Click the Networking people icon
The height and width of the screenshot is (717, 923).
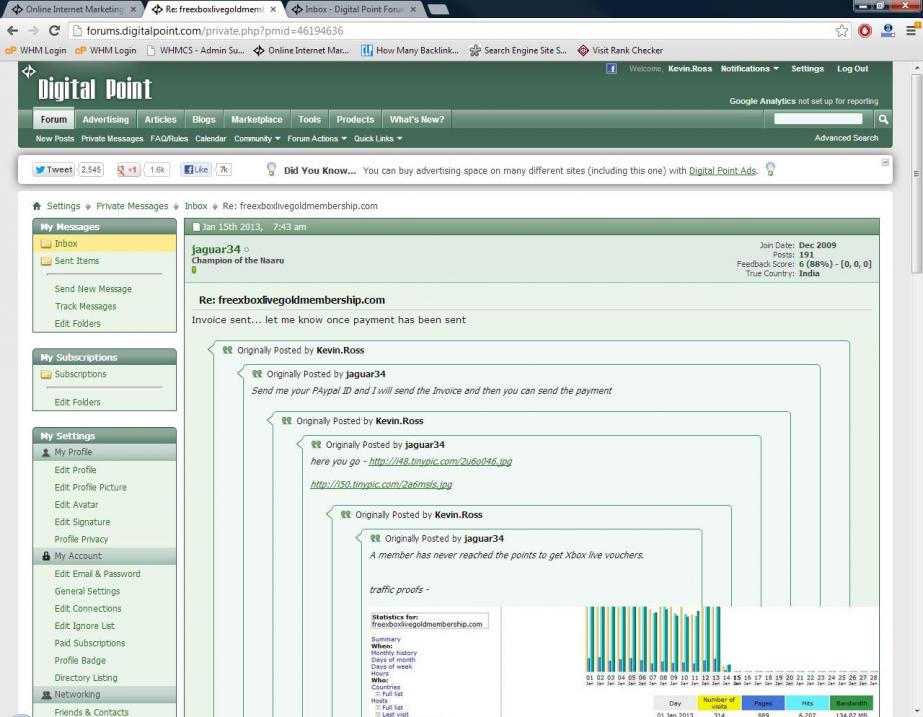click(46, 695)
